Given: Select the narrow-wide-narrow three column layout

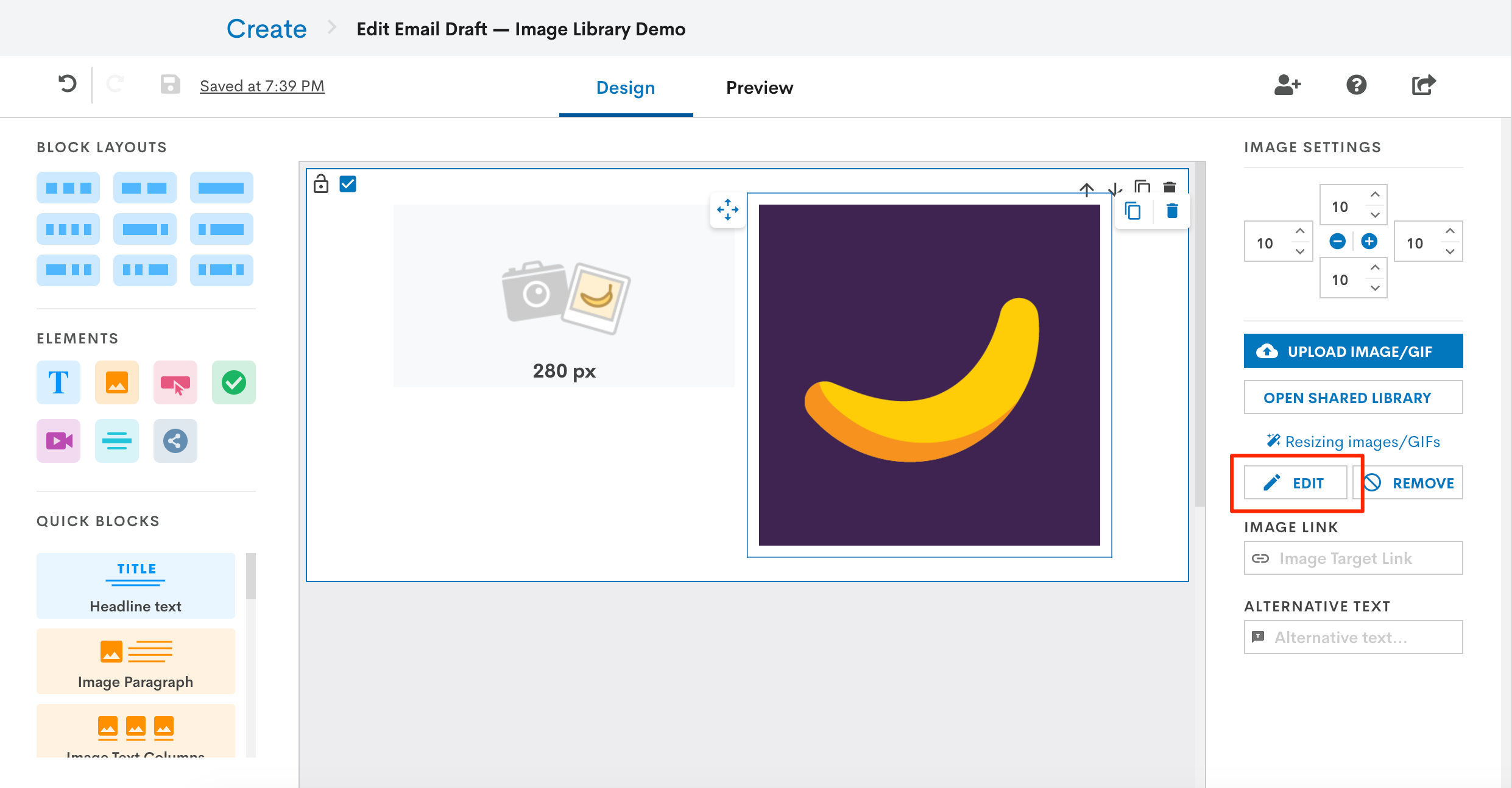Looking at the screenshot, I should [222, 270].
